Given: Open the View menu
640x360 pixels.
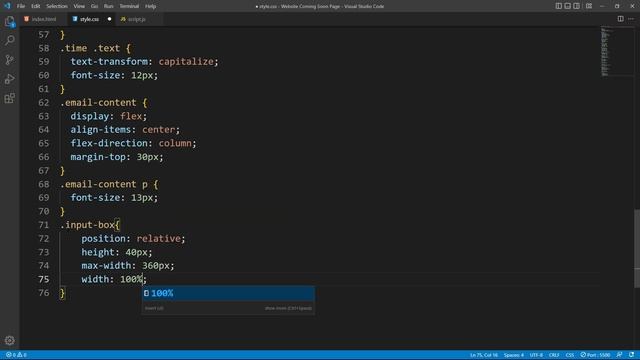Looking at the screenshot, I should pyautogui.click(x=79, y=6).
